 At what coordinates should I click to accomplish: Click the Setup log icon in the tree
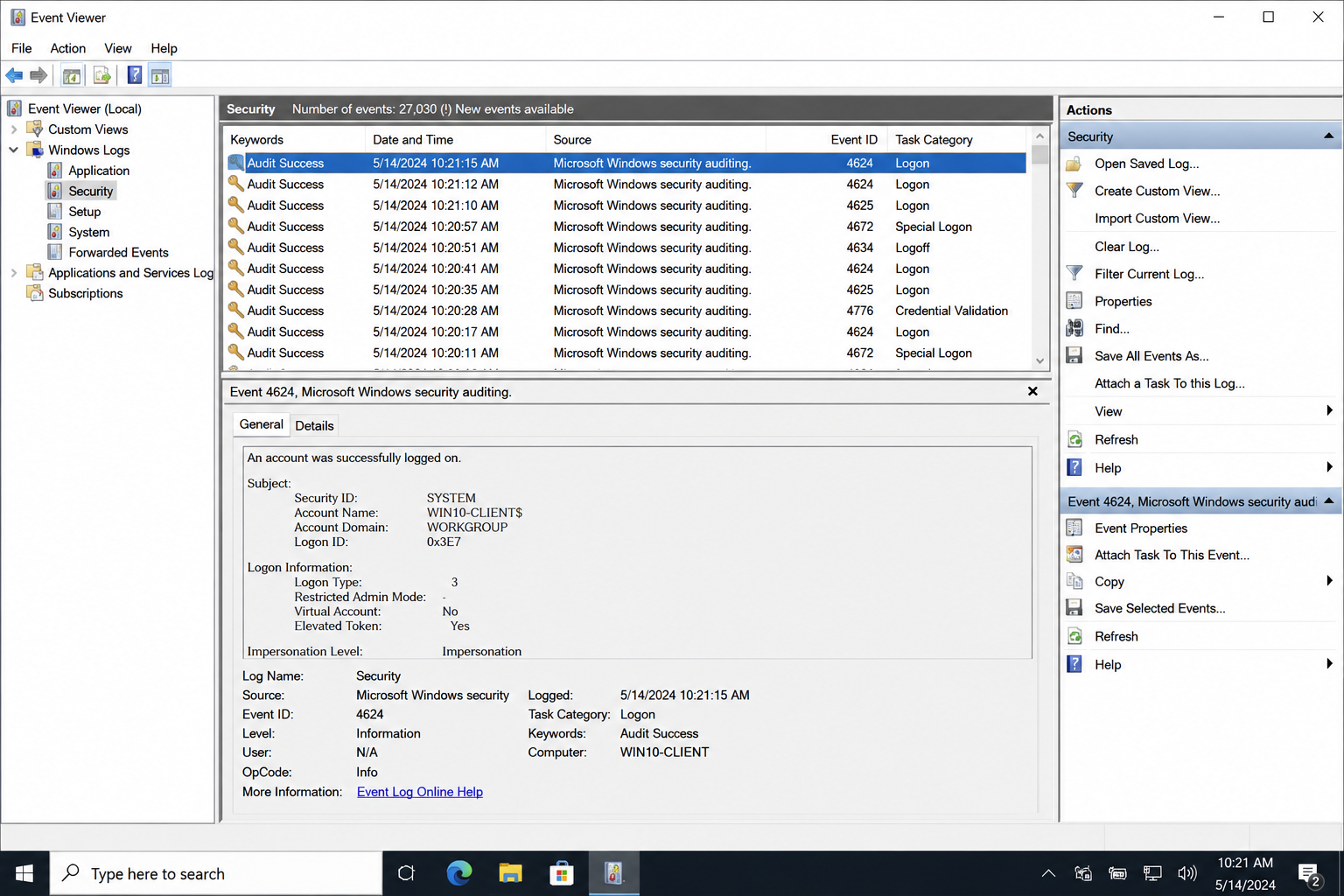55,212
